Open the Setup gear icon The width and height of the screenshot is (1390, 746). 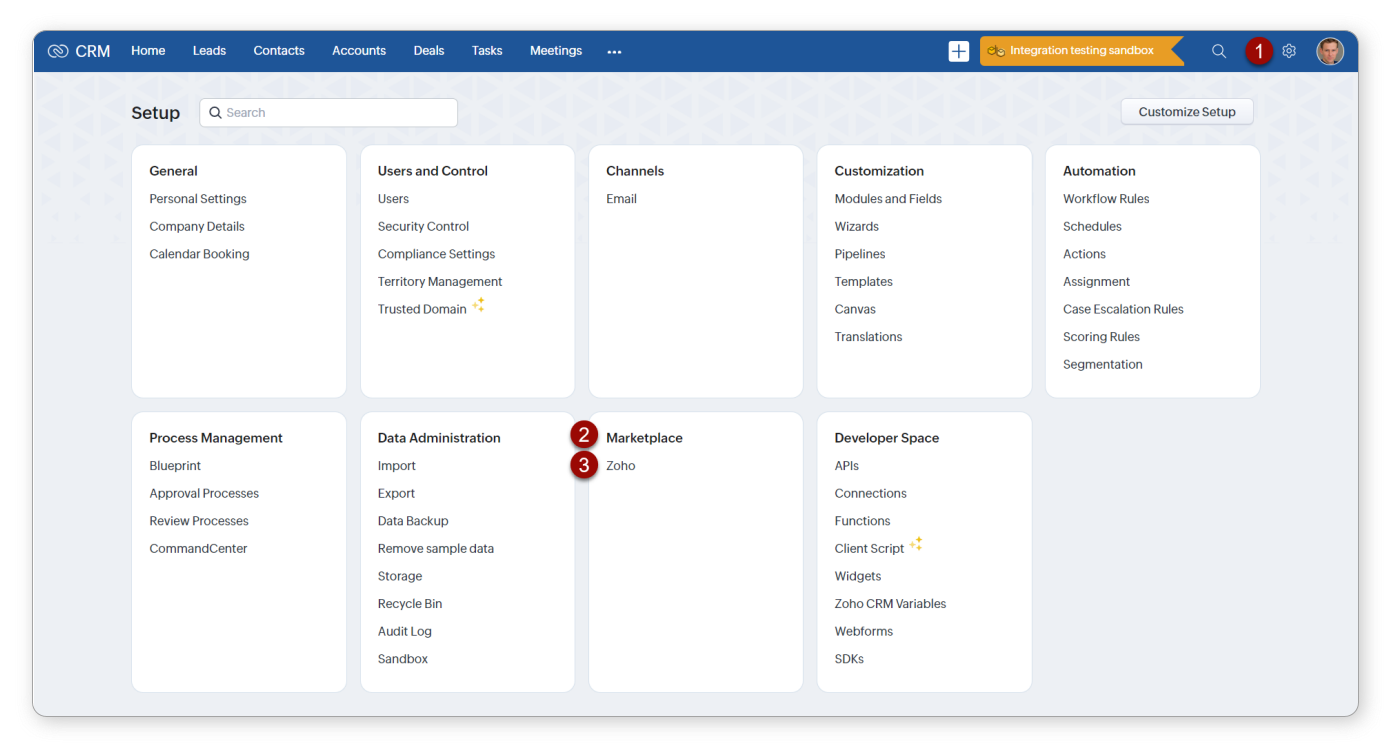click(x=1289, y=51)
